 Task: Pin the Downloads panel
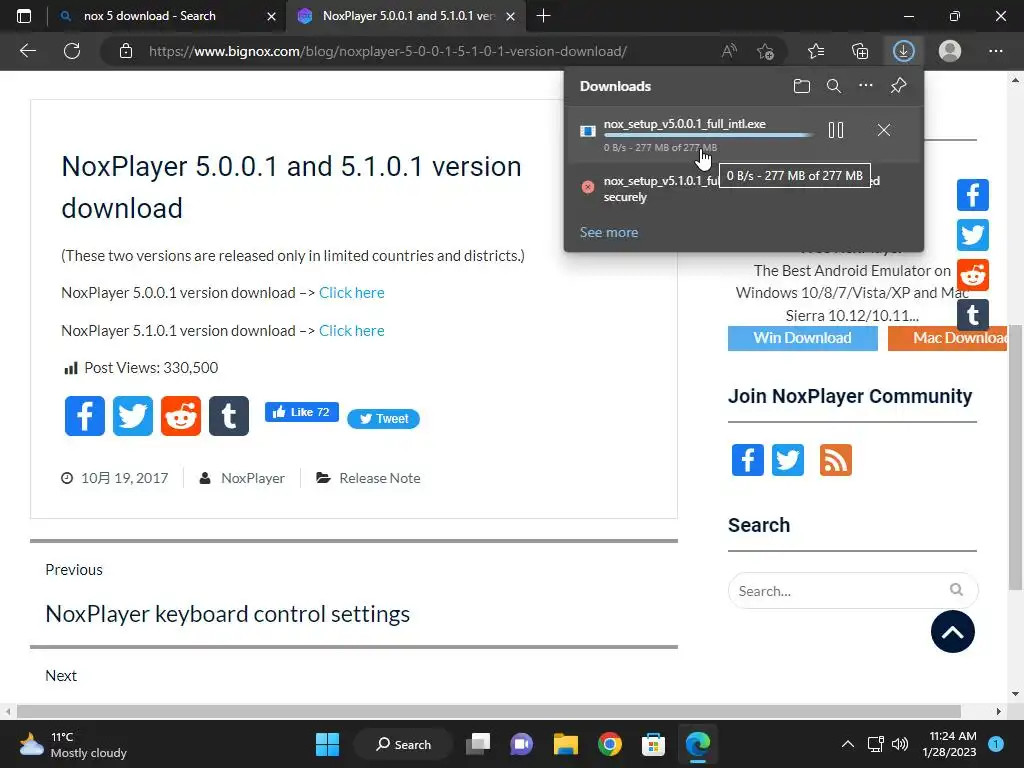[899, 86]
